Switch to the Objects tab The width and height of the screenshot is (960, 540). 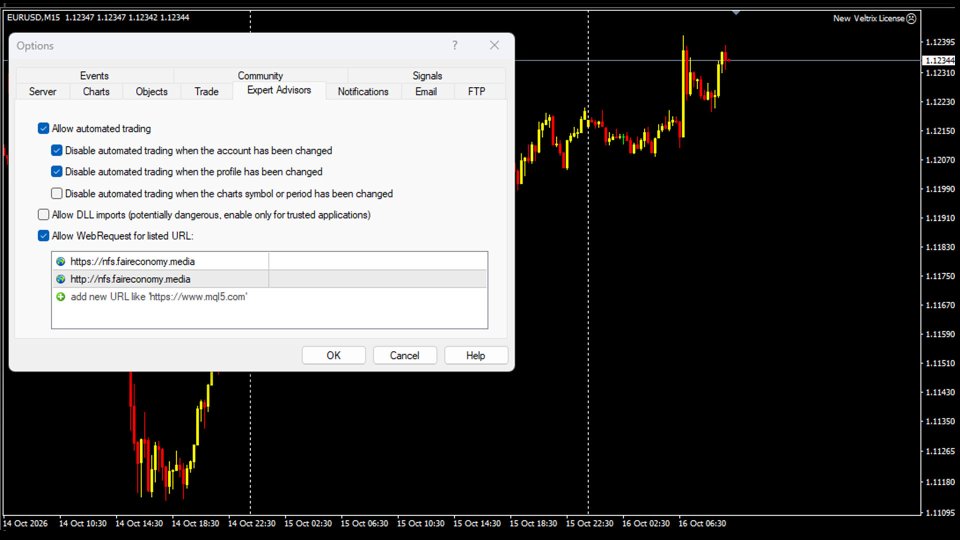coord(151,91)
